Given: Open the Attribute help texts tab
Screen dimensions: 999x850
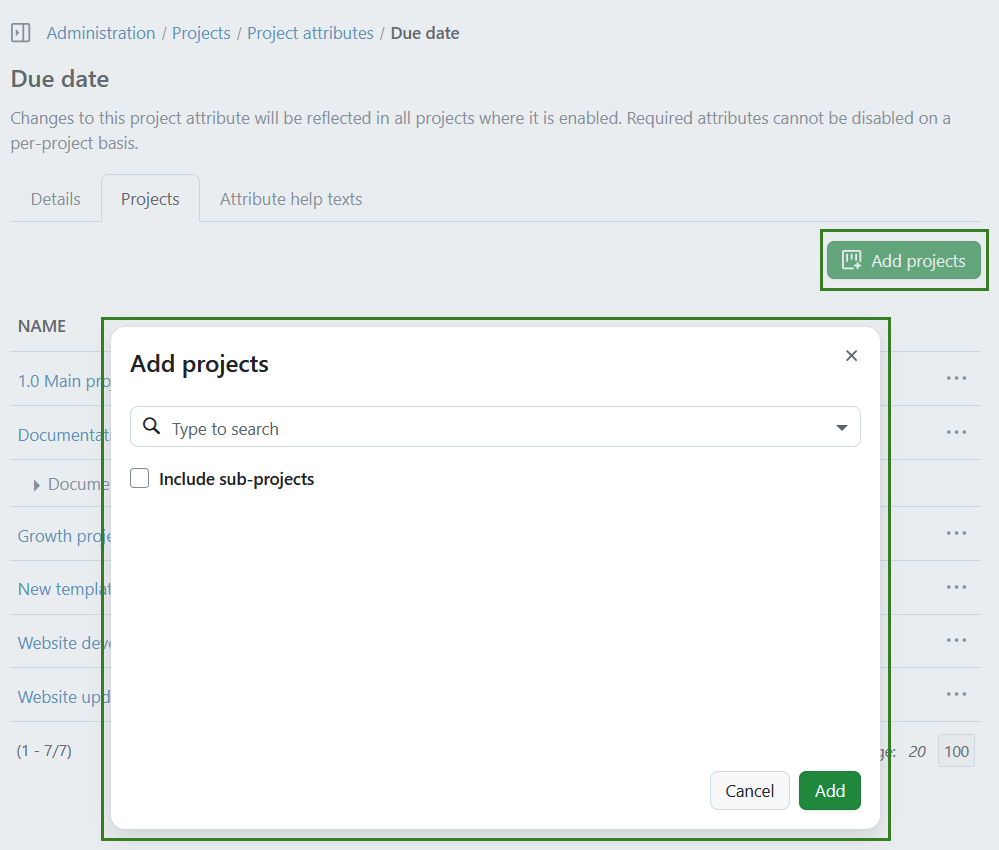Looking at the screenshot, I should (x=290, y=199).
